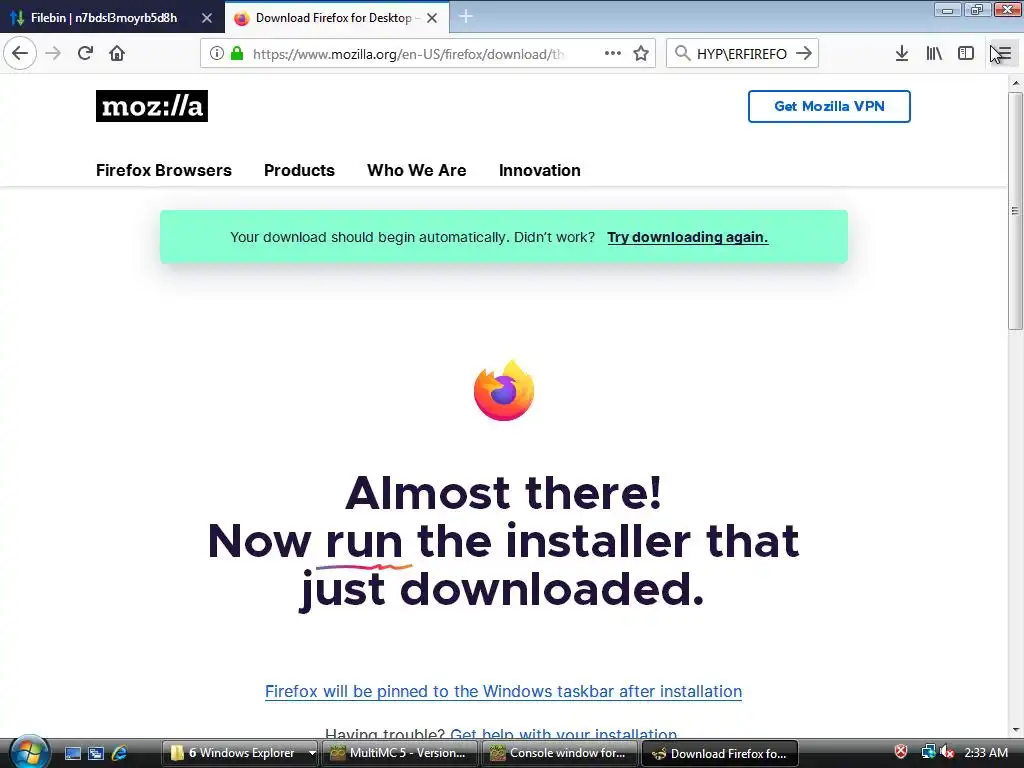Reload the current page
Viewport: 1024px width, 768px height.
click(85, 53)
